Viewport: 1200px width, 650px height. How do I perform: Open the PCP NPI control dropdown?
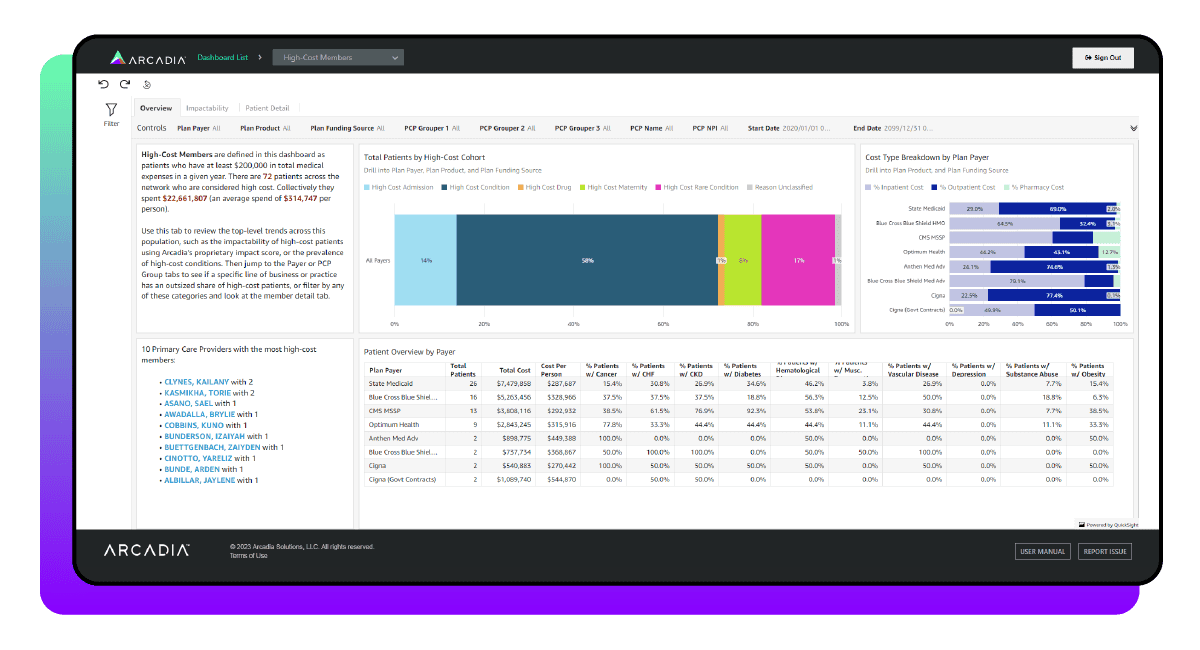click(x=710, y=128)
